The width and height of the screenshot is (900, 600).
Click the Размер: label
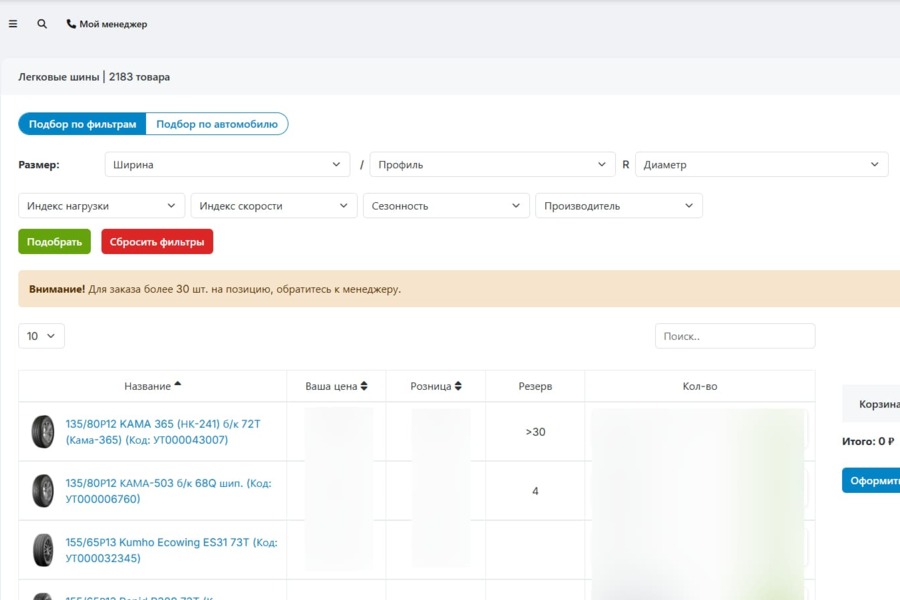tap(39, 165)
